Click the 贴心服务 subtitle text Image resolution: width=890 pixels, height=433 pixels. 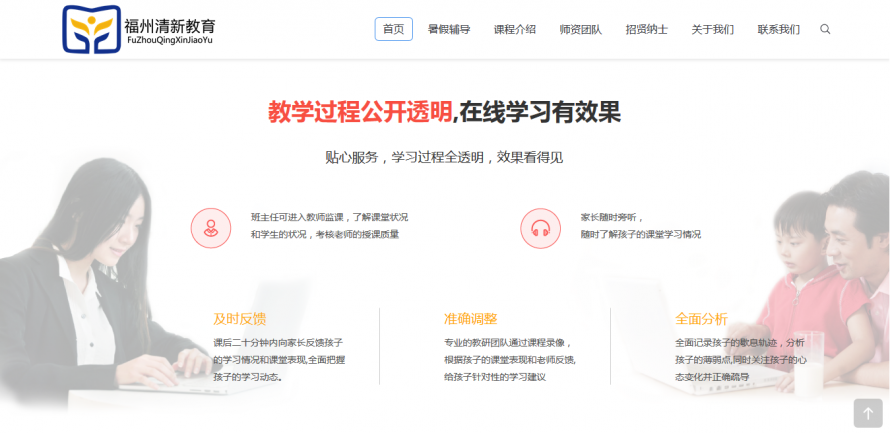click(x=444, y=157)
